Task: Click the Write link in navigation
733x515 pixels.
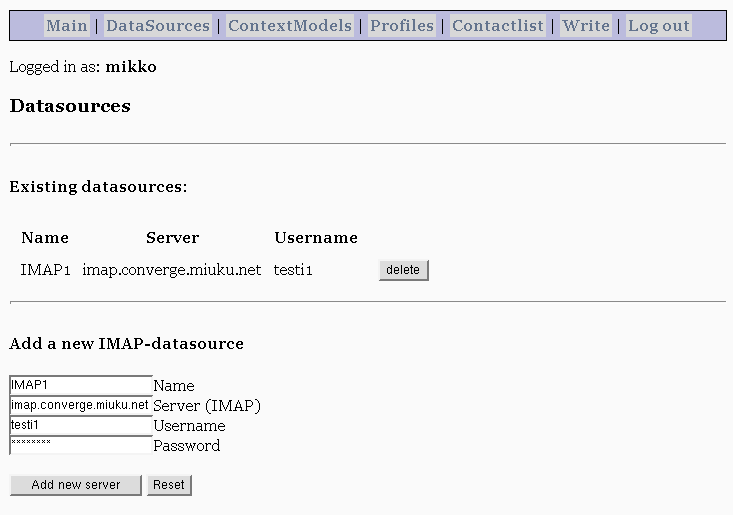Action: pyautogui.click(x=586, y=25)
